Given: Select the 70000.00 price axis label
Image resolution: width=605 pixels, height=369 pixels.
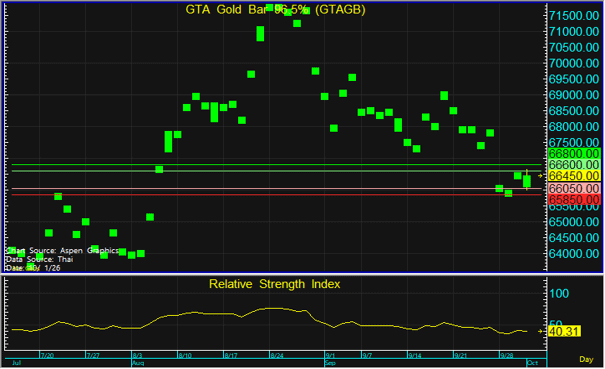Looking at the screenshot, I should [x=574, y=63].
